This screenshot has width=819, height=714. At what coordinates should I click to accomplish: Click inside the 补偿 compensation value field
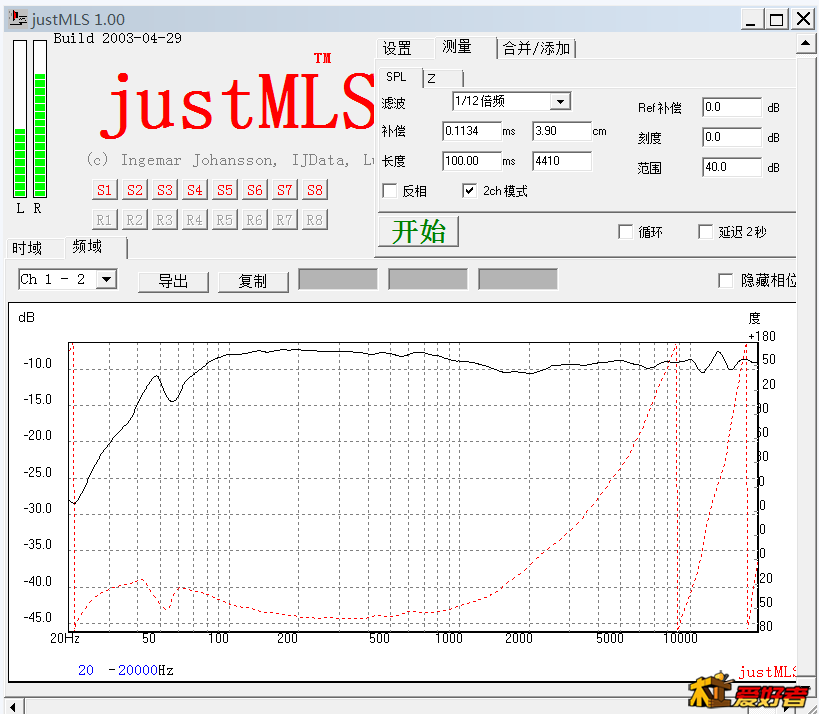(x=472, y=130)
